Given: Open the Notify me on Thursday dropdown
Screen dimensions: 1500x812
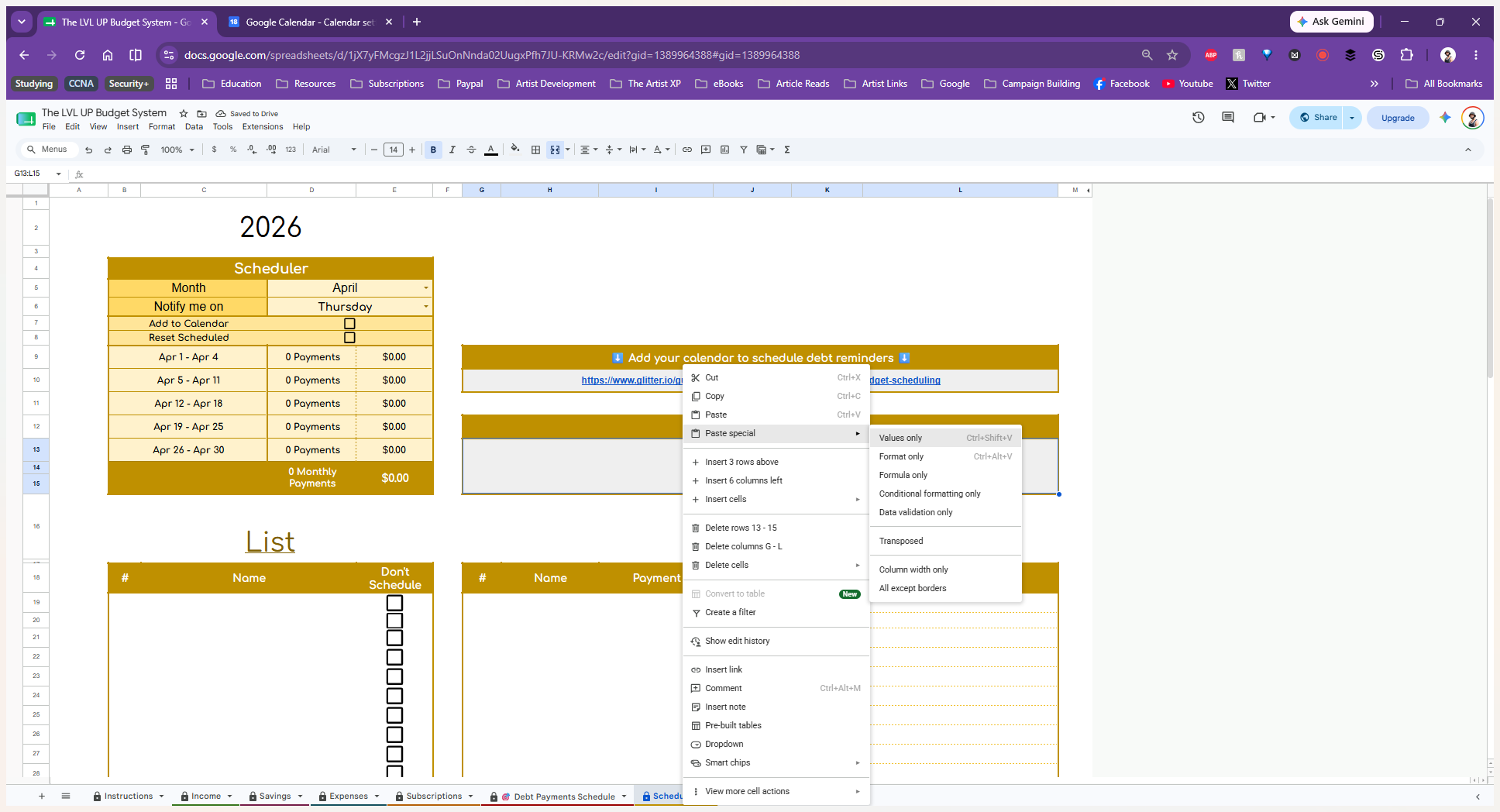Looking at the screenshot, I should point(425,307).
